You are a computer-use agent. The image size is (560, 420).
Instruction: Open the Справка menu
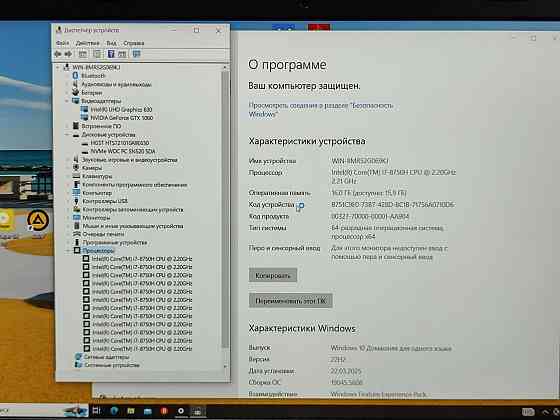tap(134, 43)
